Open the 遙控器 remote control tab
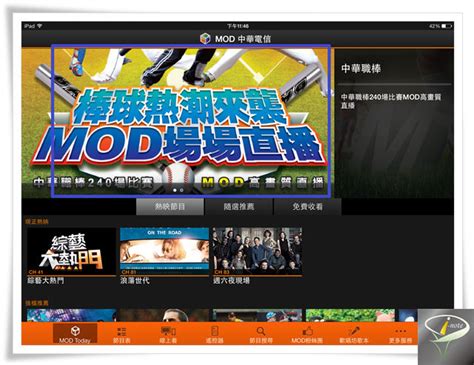Screen dimensions: 474x365 pyautogui.click(x=214, y=335)
